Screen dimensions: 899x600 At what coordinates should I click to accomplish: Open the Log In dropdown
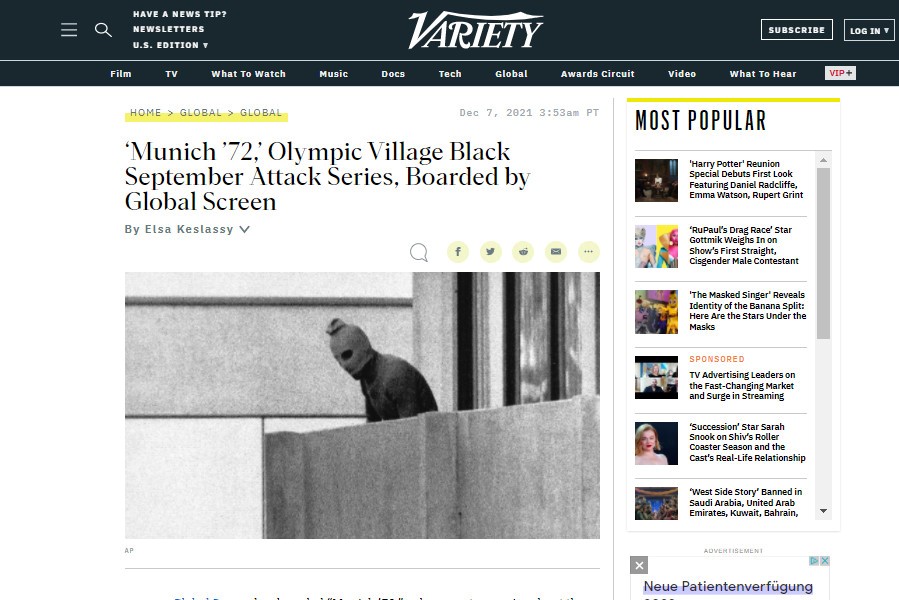tap(869, 30)
